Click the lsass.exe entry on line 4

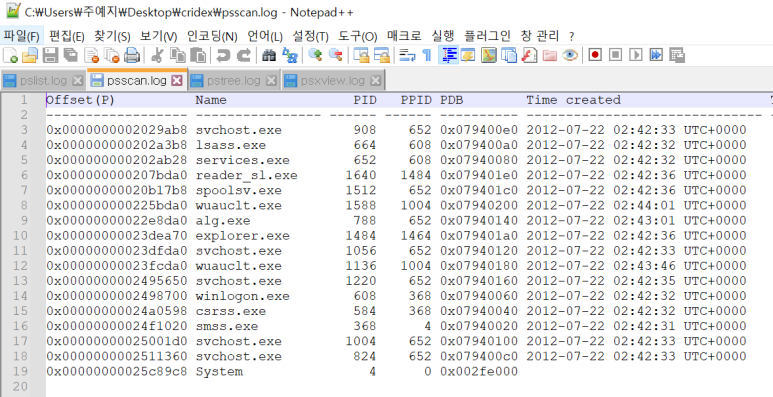point(231,145)
